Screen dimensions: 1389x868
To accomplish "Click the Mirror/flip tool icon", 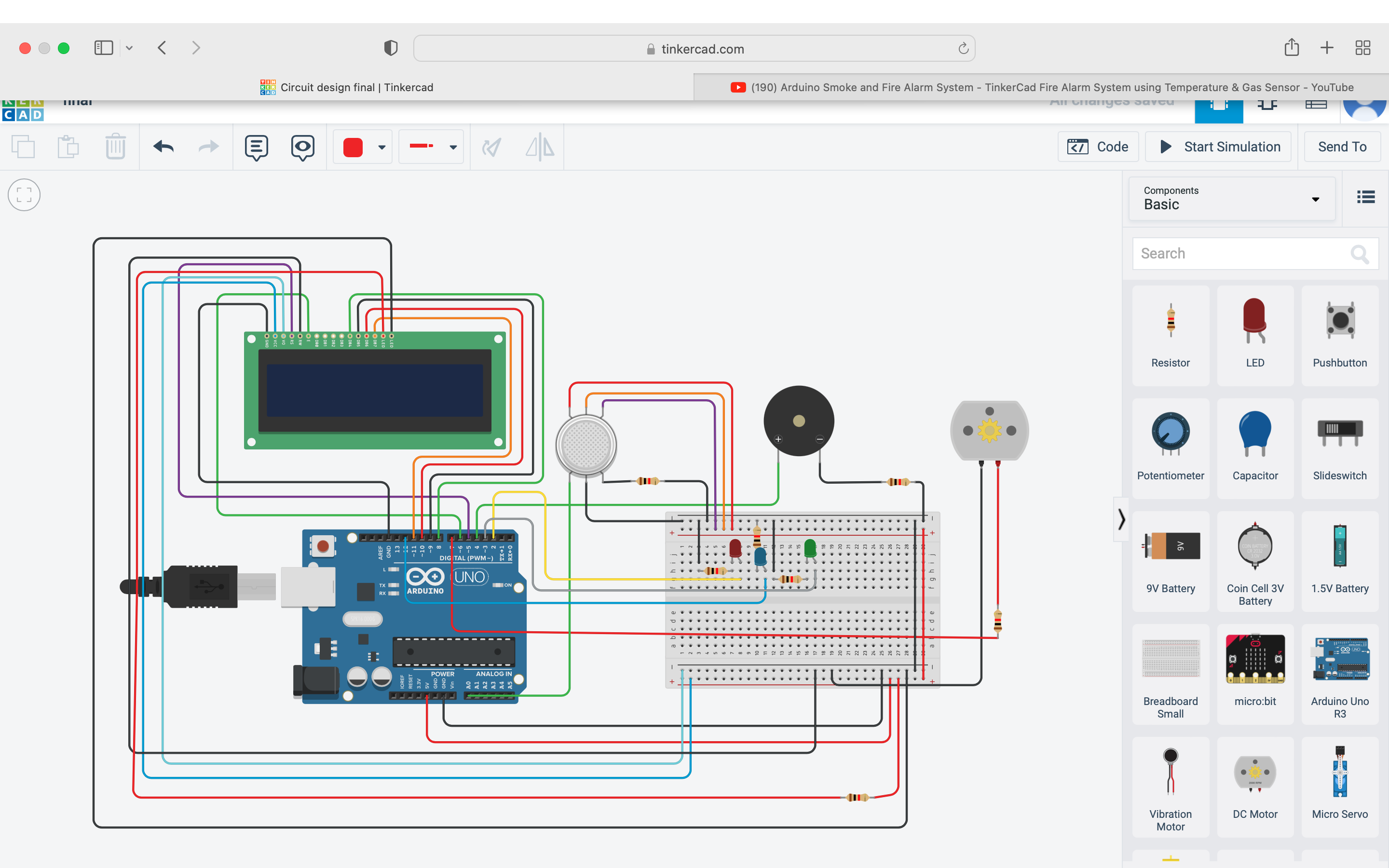I will [x=540, y=147].
